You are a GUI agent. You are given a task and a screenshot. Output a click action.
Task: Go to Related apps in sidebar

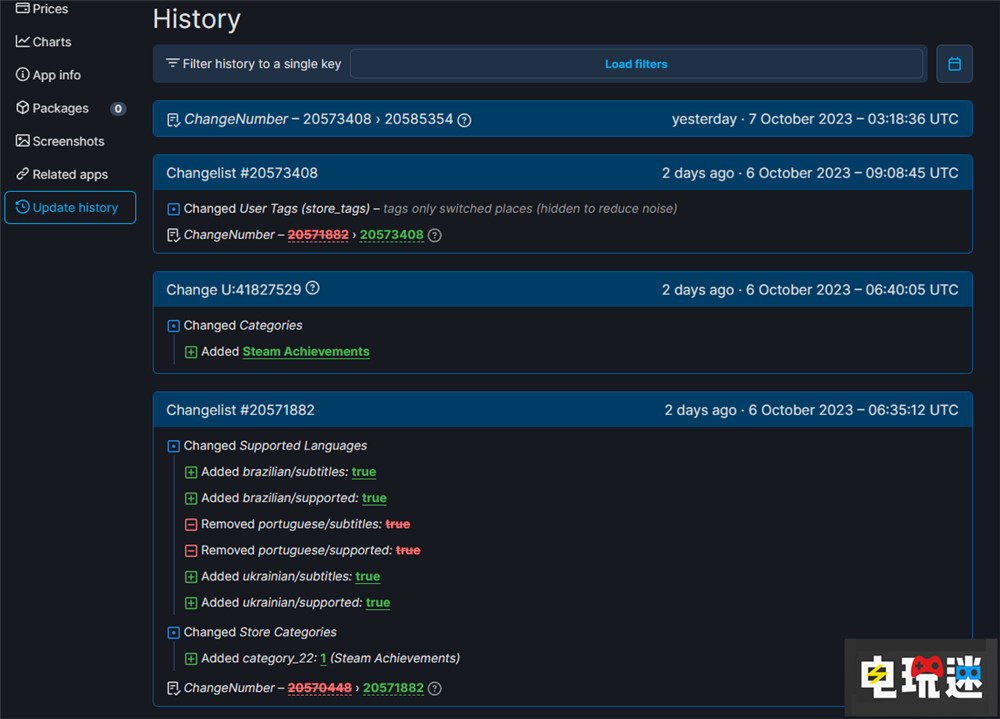[x=69, y=174]
